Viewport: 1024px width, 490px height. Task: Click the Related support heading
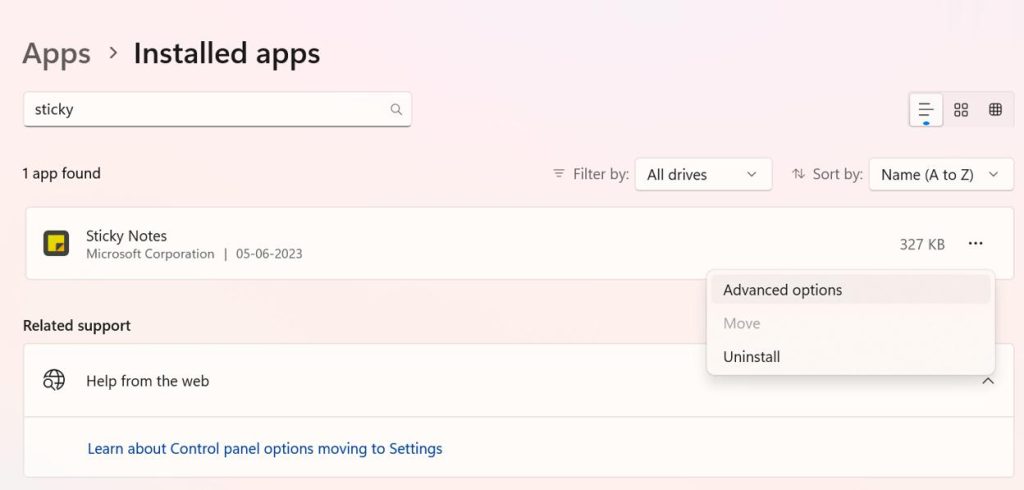77,325
